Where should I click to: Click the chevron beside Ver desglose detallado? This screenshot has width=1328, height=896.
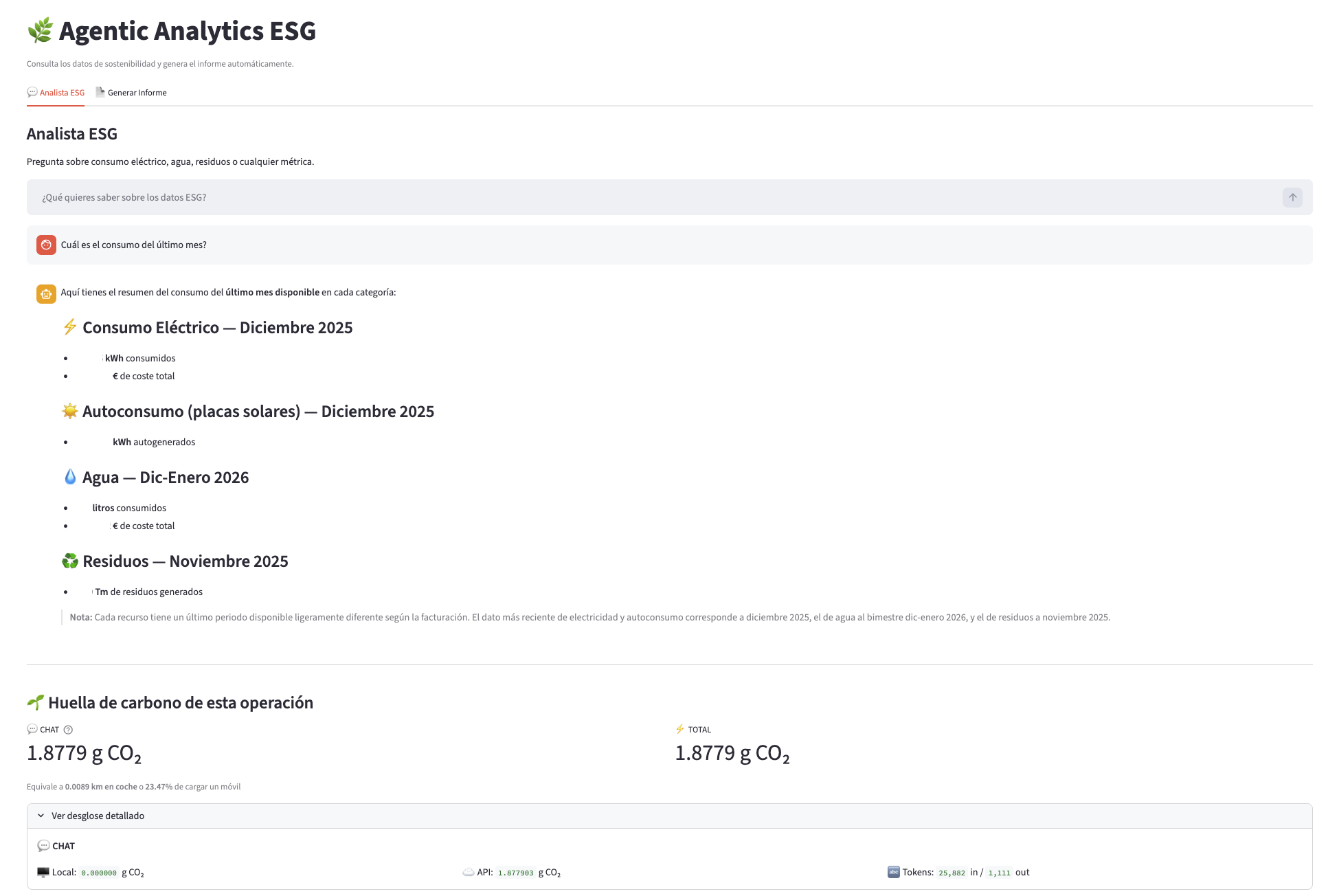coord(41,816)
